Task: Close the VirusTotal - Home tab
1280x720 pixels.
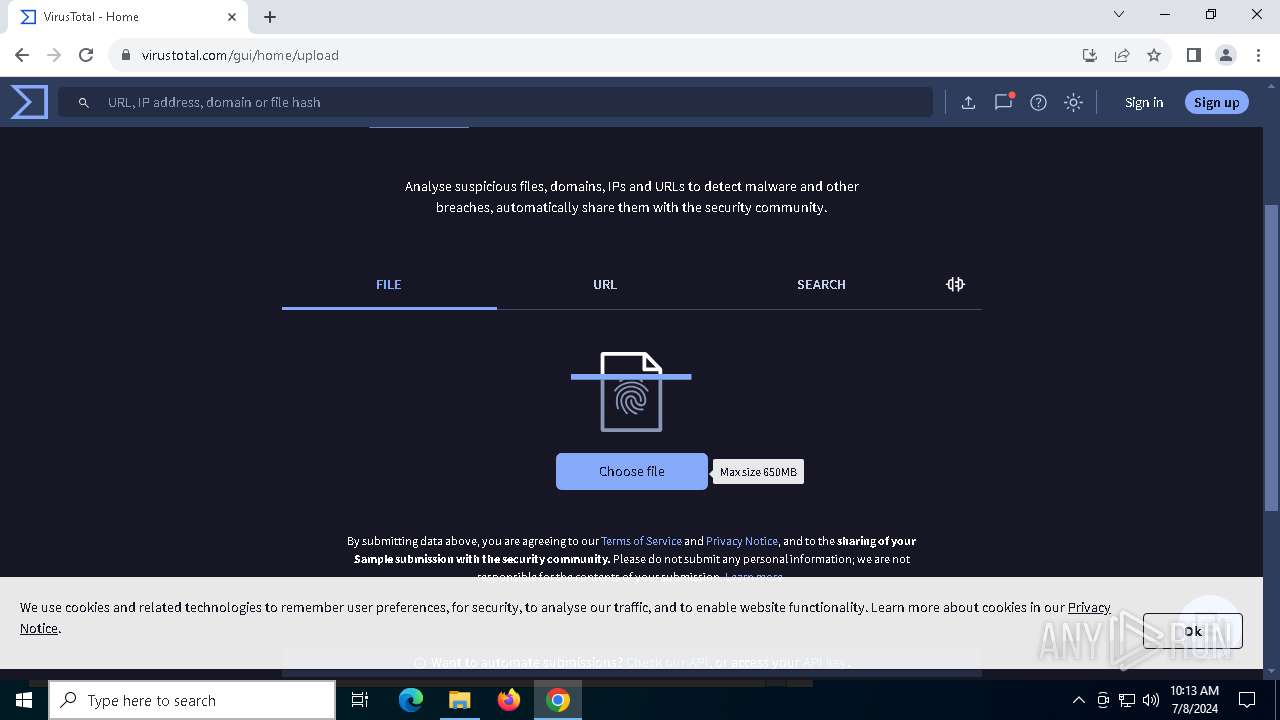Action: (x=232, y=17)
